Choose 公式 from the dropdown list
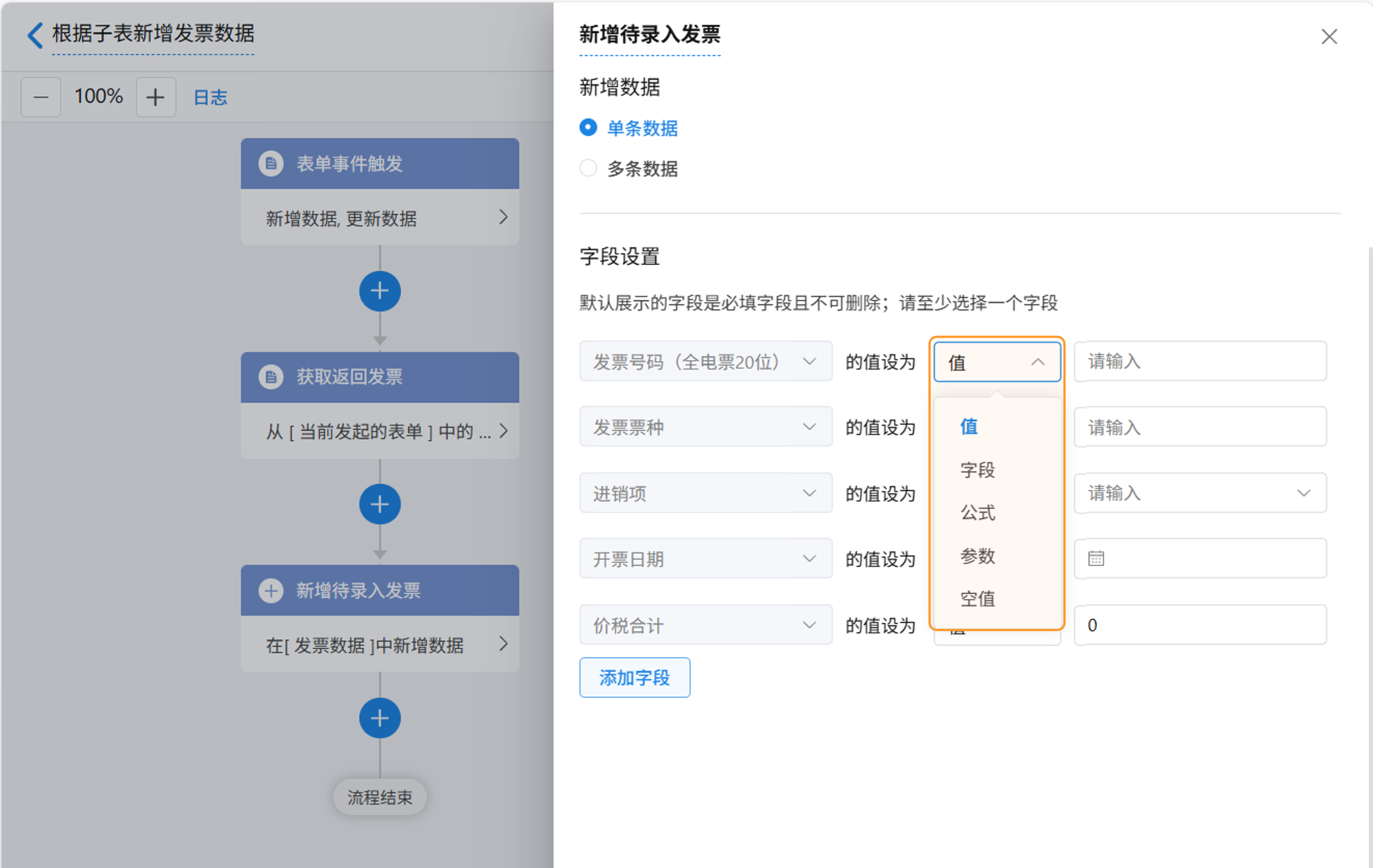1373x868 pixels. pos(977,513)
